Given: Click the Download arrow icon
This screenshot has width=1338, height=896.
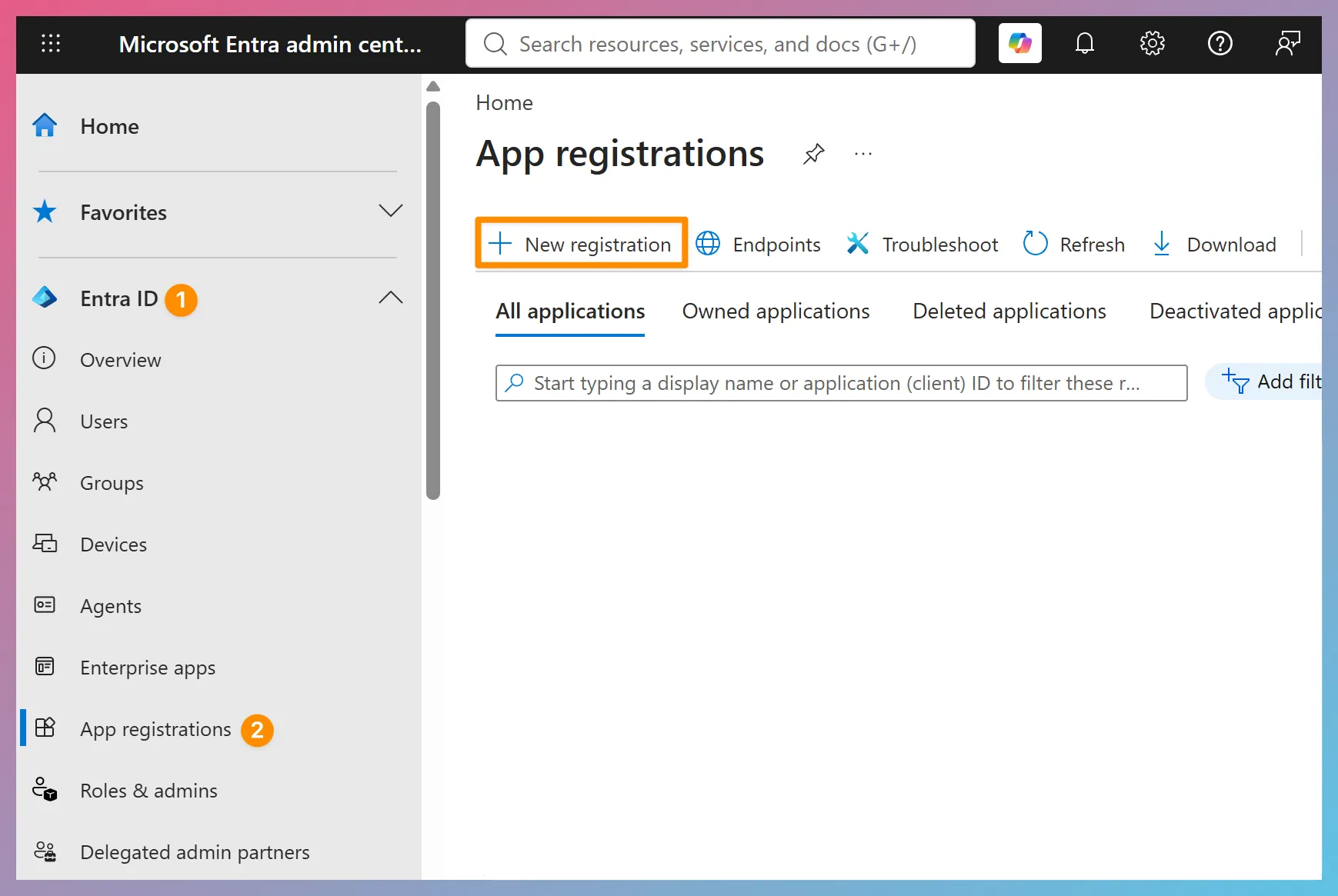Looking at the screenshot, I should [x=1162, y=244].
